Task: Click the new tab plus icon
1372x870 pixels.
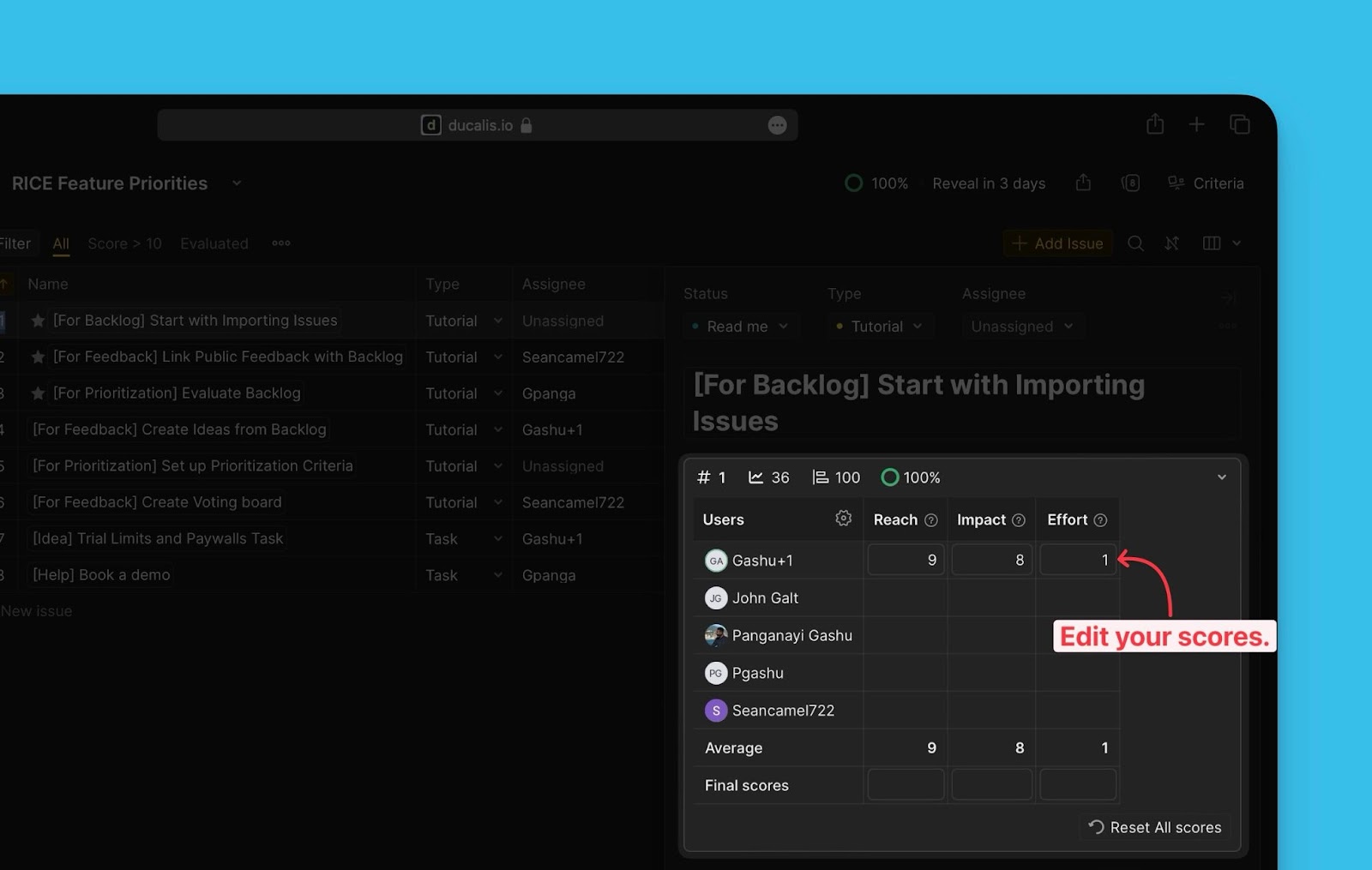Action: [x=1196, y=124]
